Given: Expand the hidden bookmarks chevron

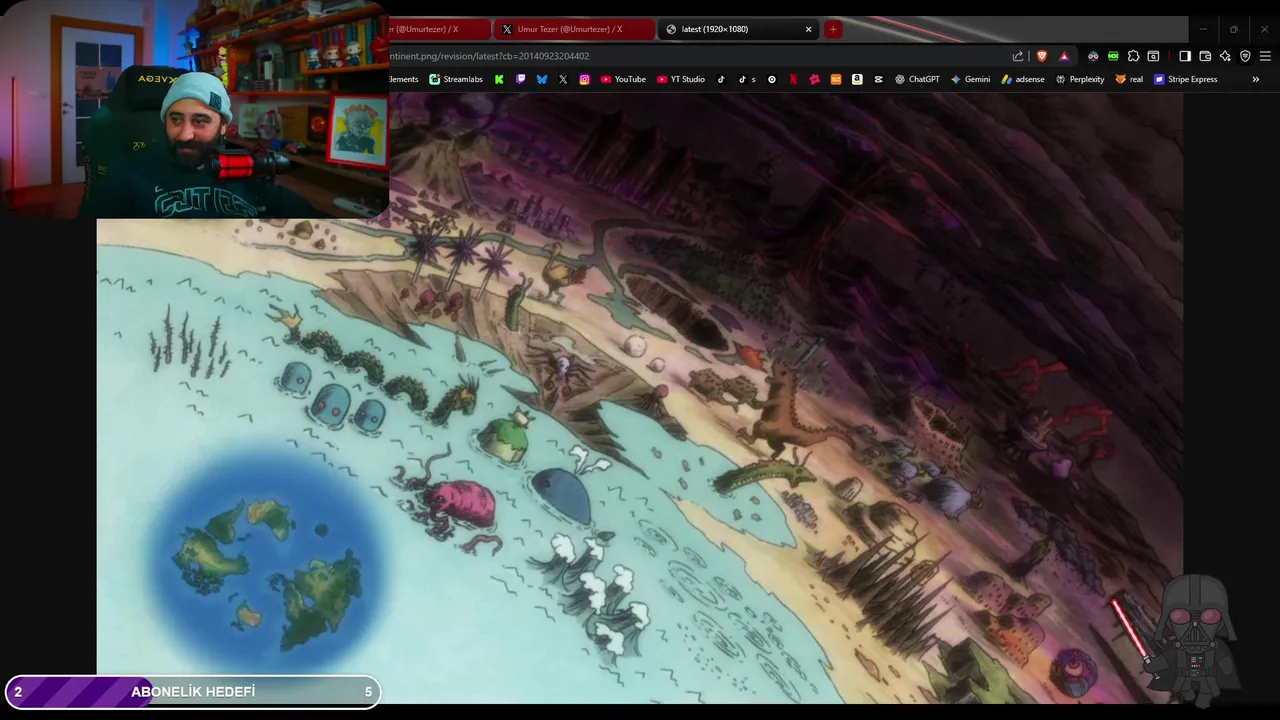Looking at the screenshot, I should [1256, 79].
